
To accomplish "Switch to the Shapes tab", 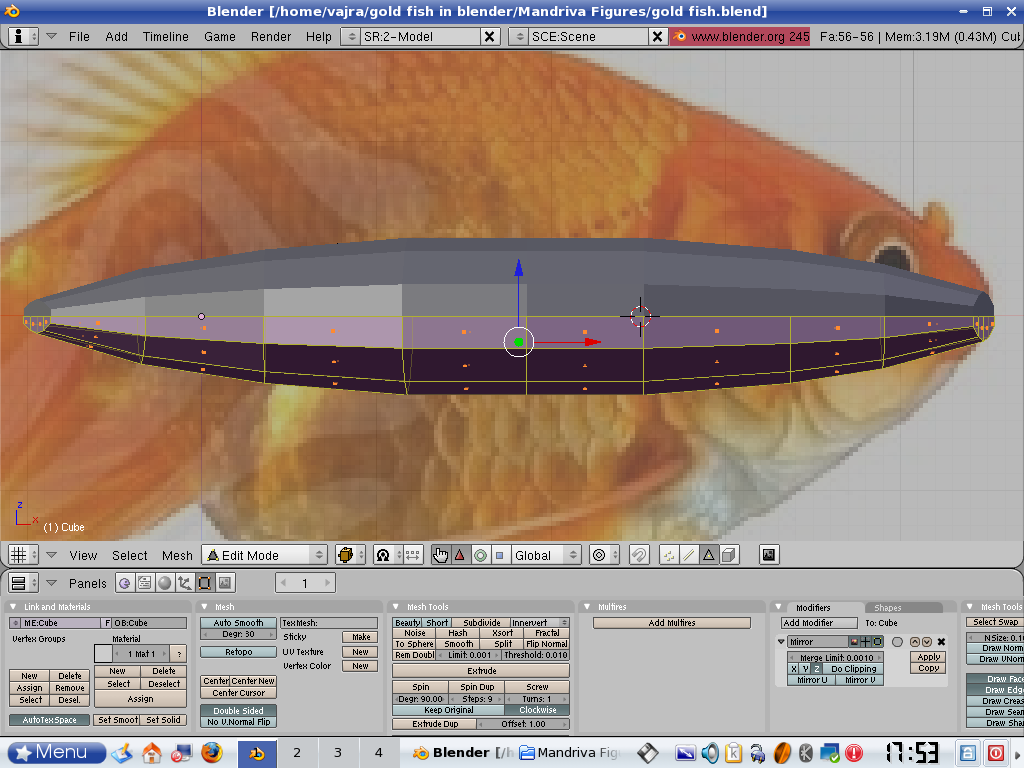I will (887, 607).
